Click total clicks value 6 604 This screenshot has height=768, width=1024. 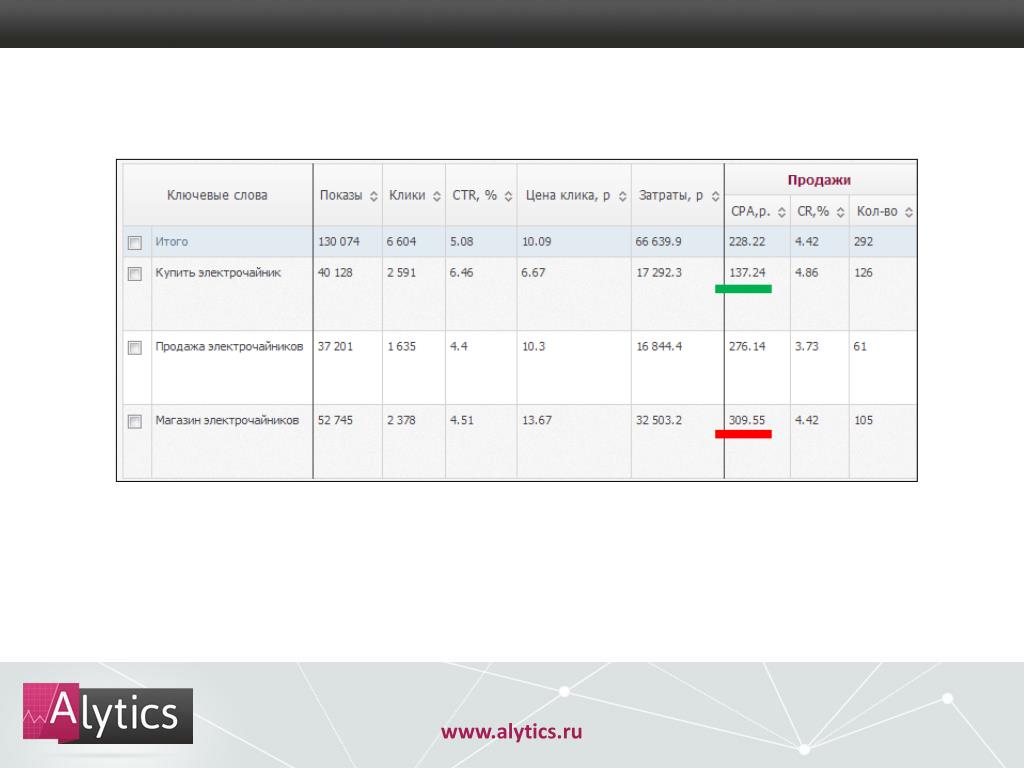pyautogui.click(x=401, y=242)
